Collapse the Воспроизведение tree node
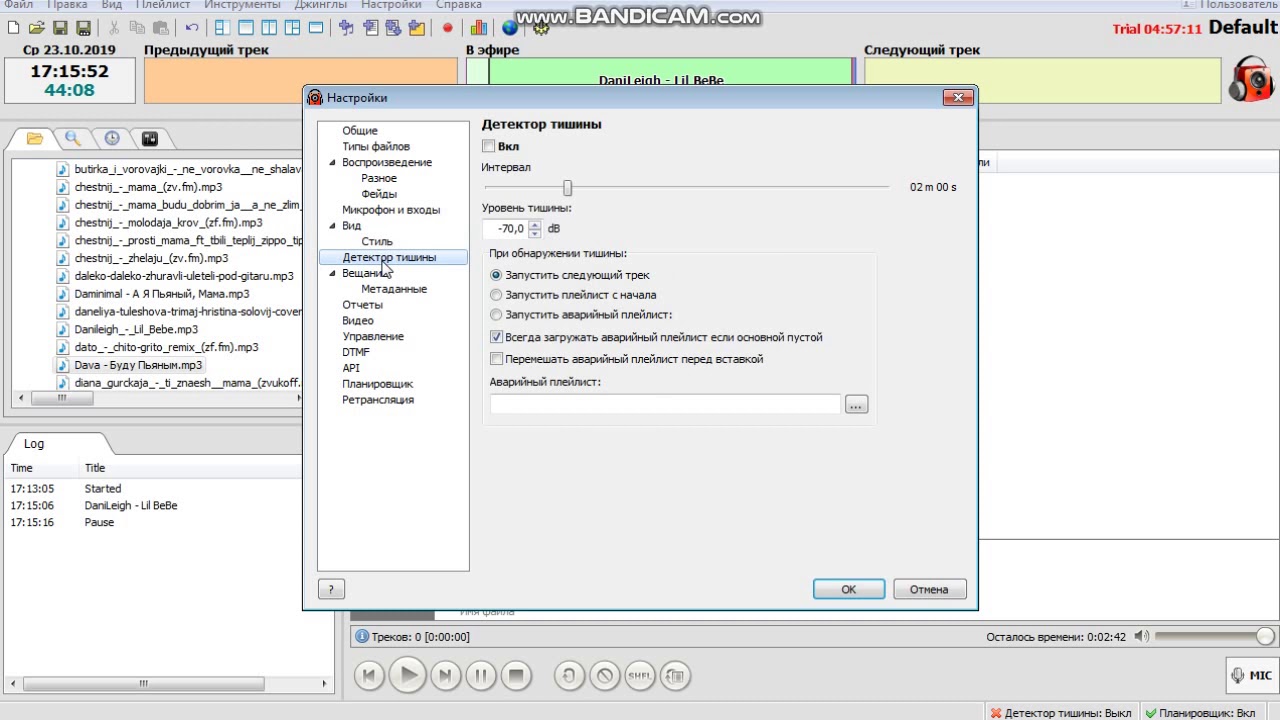The image size is (1280, 720). pos(333,162)
